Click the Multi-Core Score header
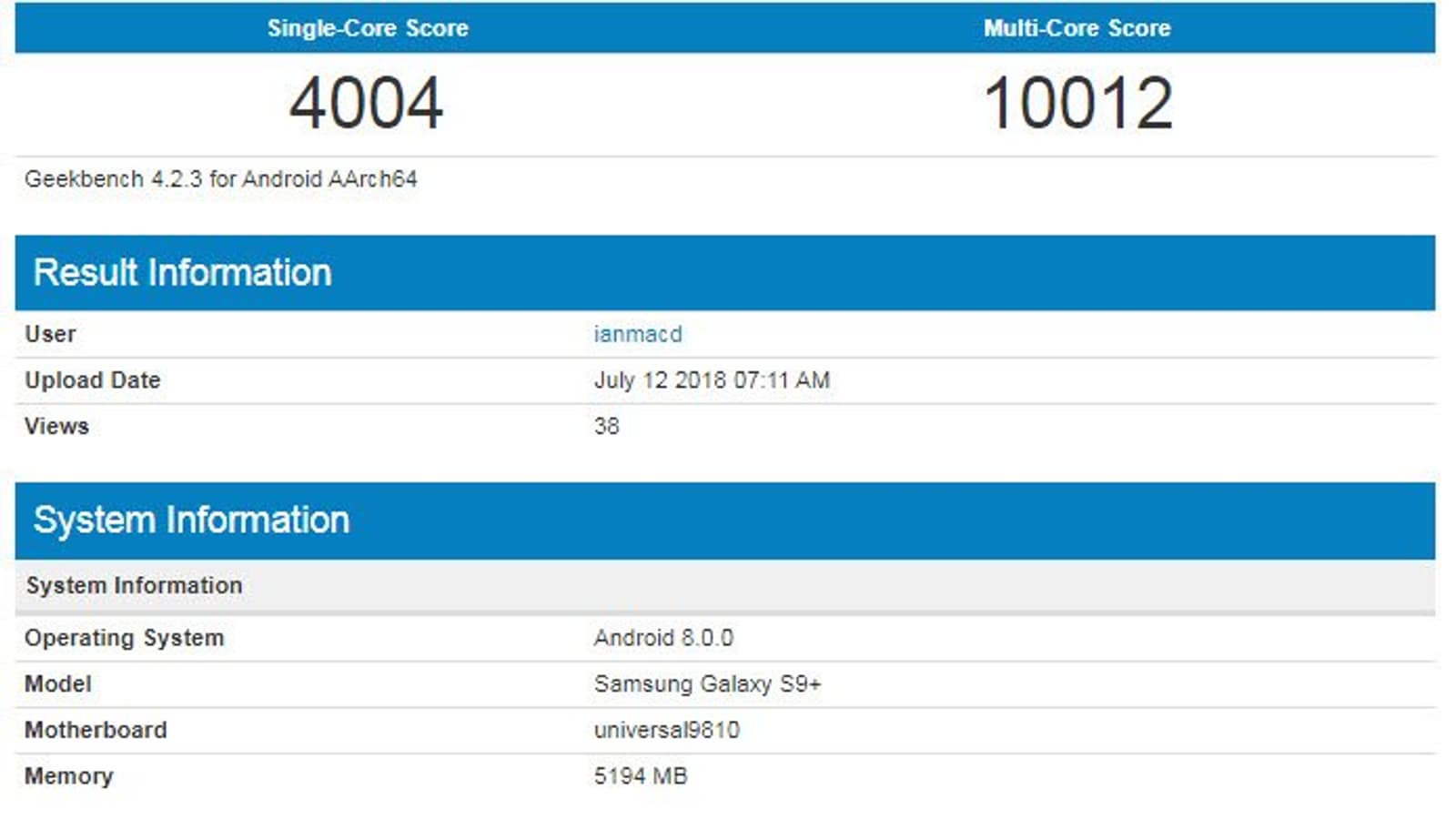The width and height of the screenshot is (1456, 819). pos(1077,28)
